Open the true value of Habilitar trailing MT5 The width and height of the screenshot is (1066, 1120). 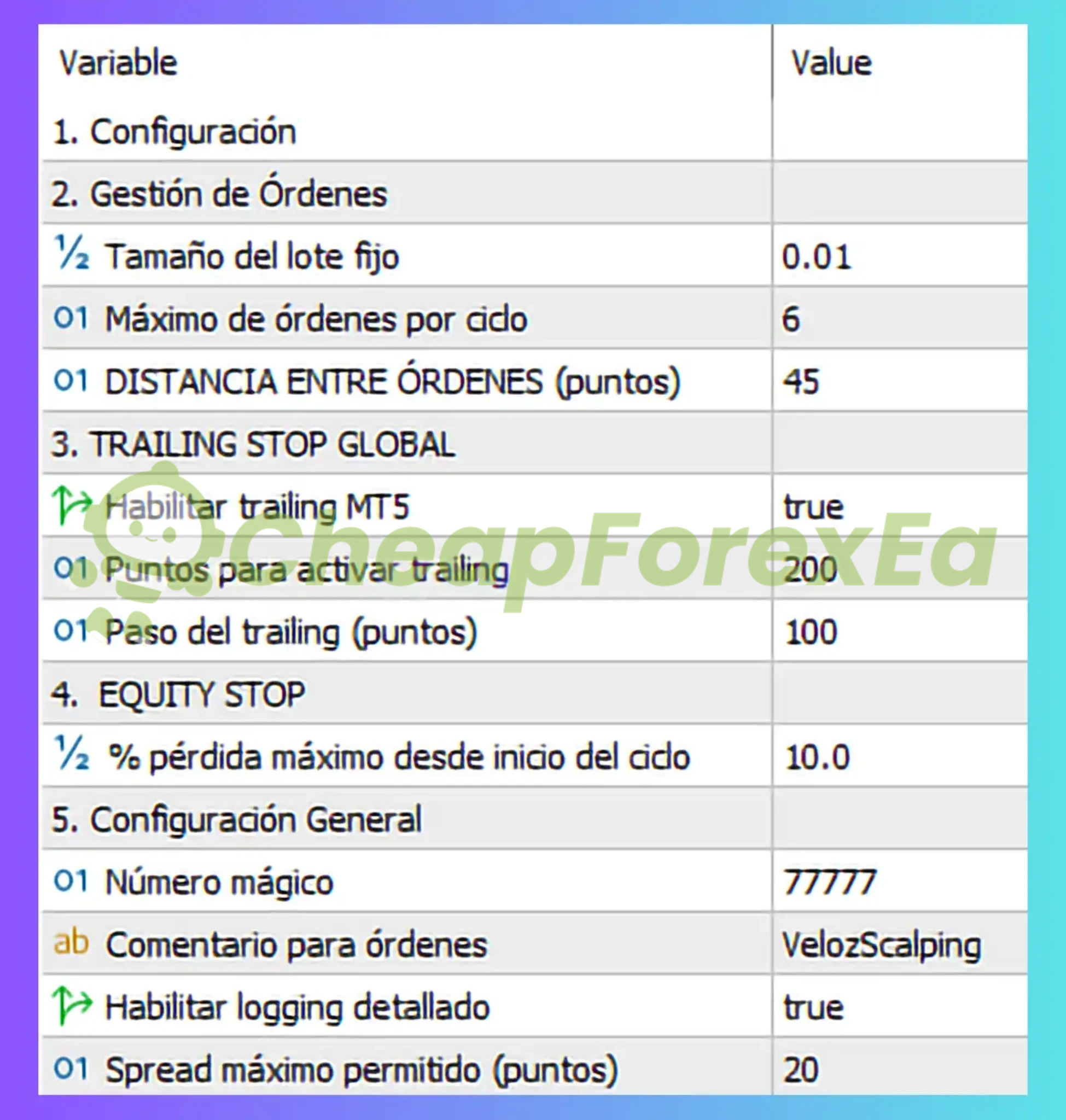900,506
